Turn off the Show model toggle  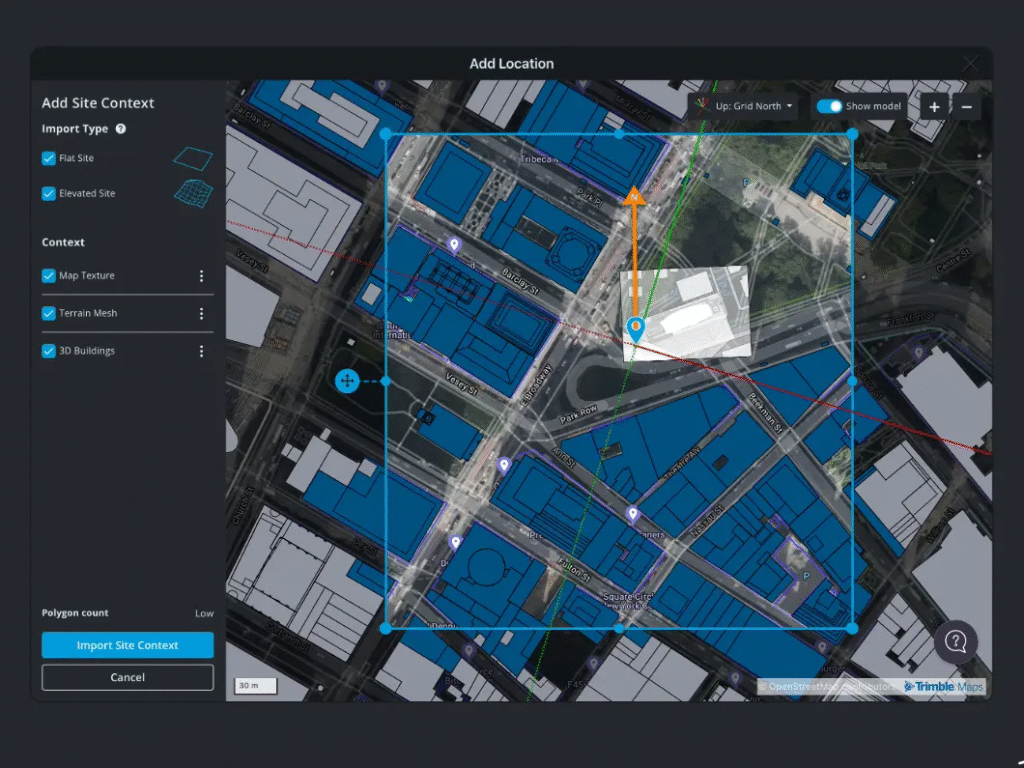(829, 106)
